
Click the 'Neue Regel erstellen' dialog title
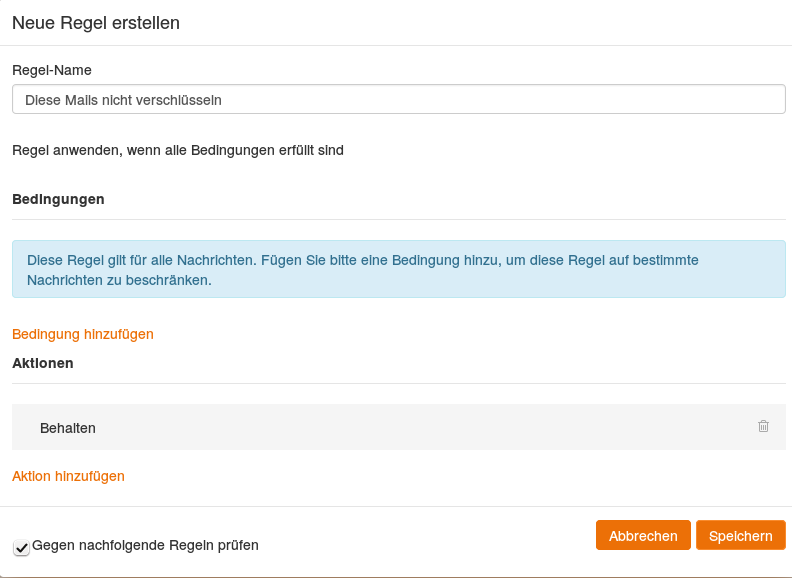(x=96, y=23)
